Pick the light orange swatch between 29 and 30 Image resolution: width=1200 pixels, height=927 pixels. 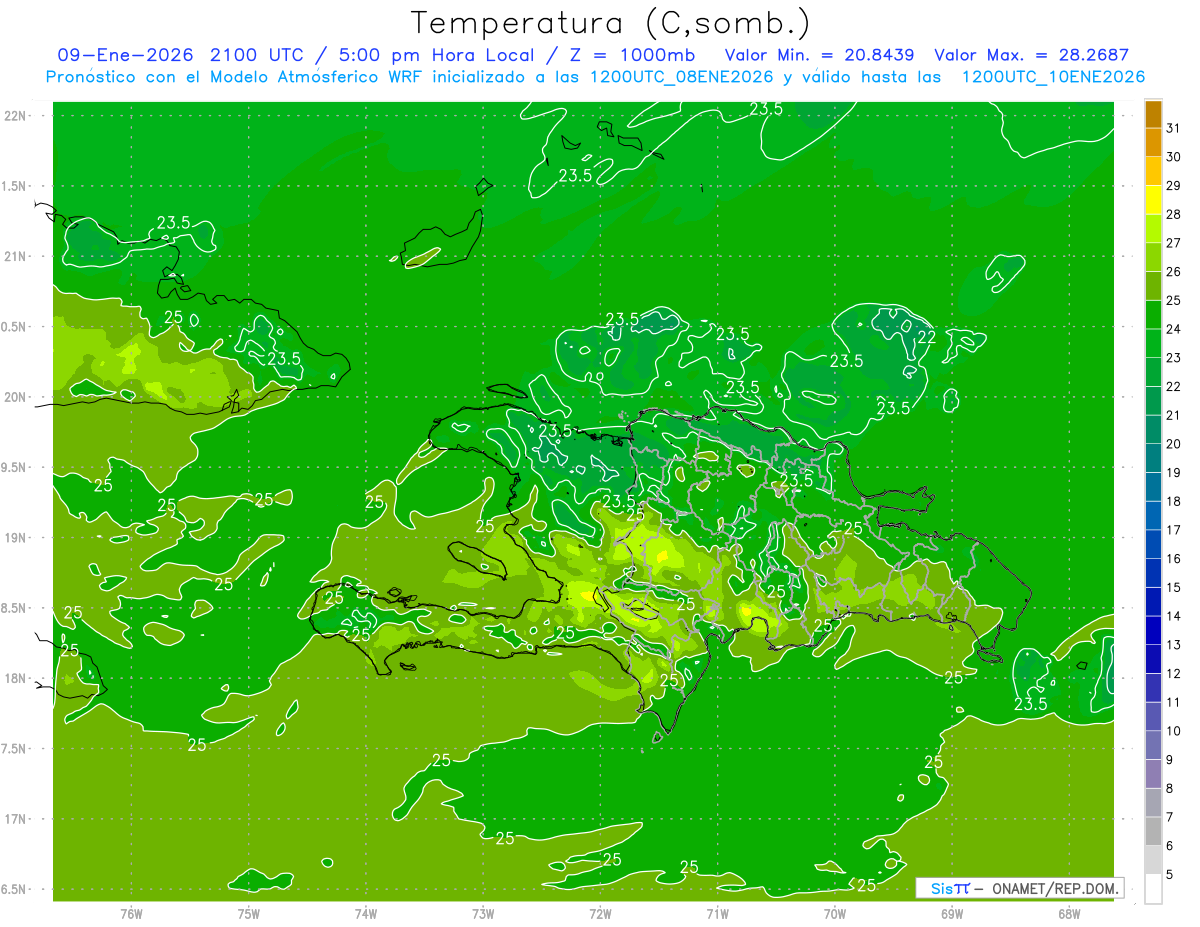[1153, 172]
